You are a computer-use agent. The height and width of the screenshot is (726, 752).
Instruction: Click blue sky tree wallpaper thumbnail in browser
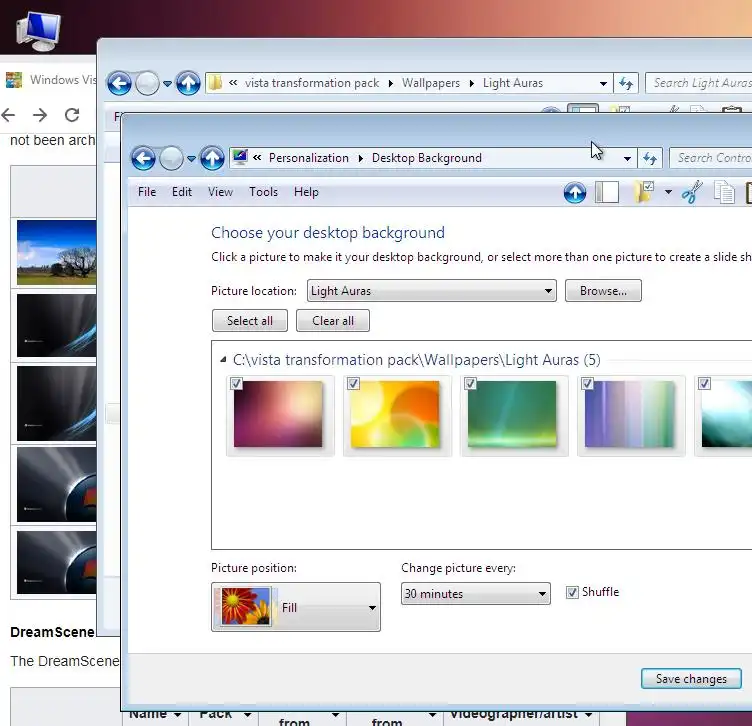[x=57, y=253]
